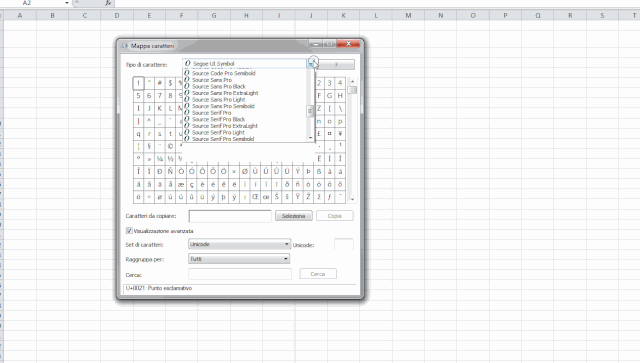Choose Source Sans Pro font
The height and width of the screenshot is (363, 640).
[x=212, y=80]
